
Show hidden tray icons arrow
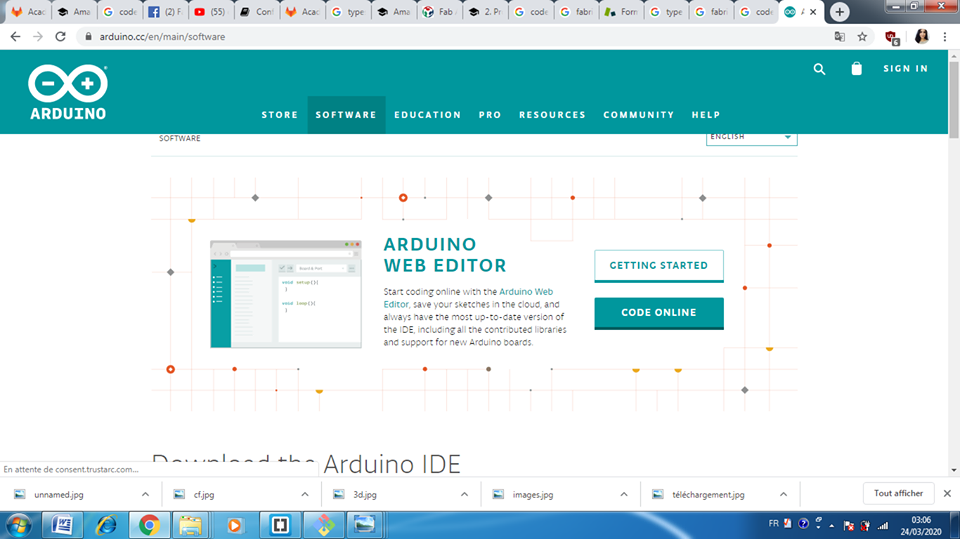(x=831, y=526)
